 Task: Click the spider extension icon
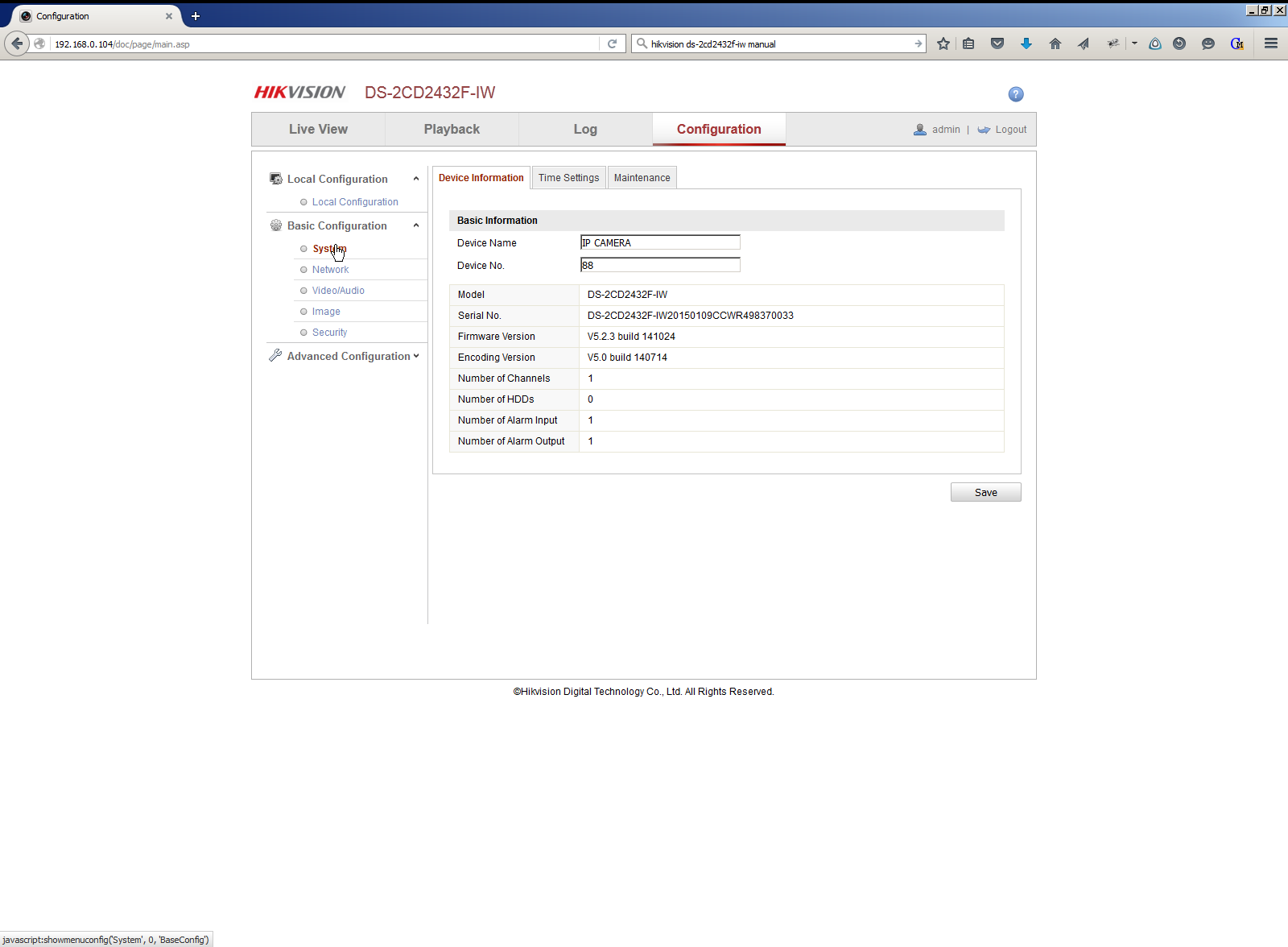[1113, 43]
